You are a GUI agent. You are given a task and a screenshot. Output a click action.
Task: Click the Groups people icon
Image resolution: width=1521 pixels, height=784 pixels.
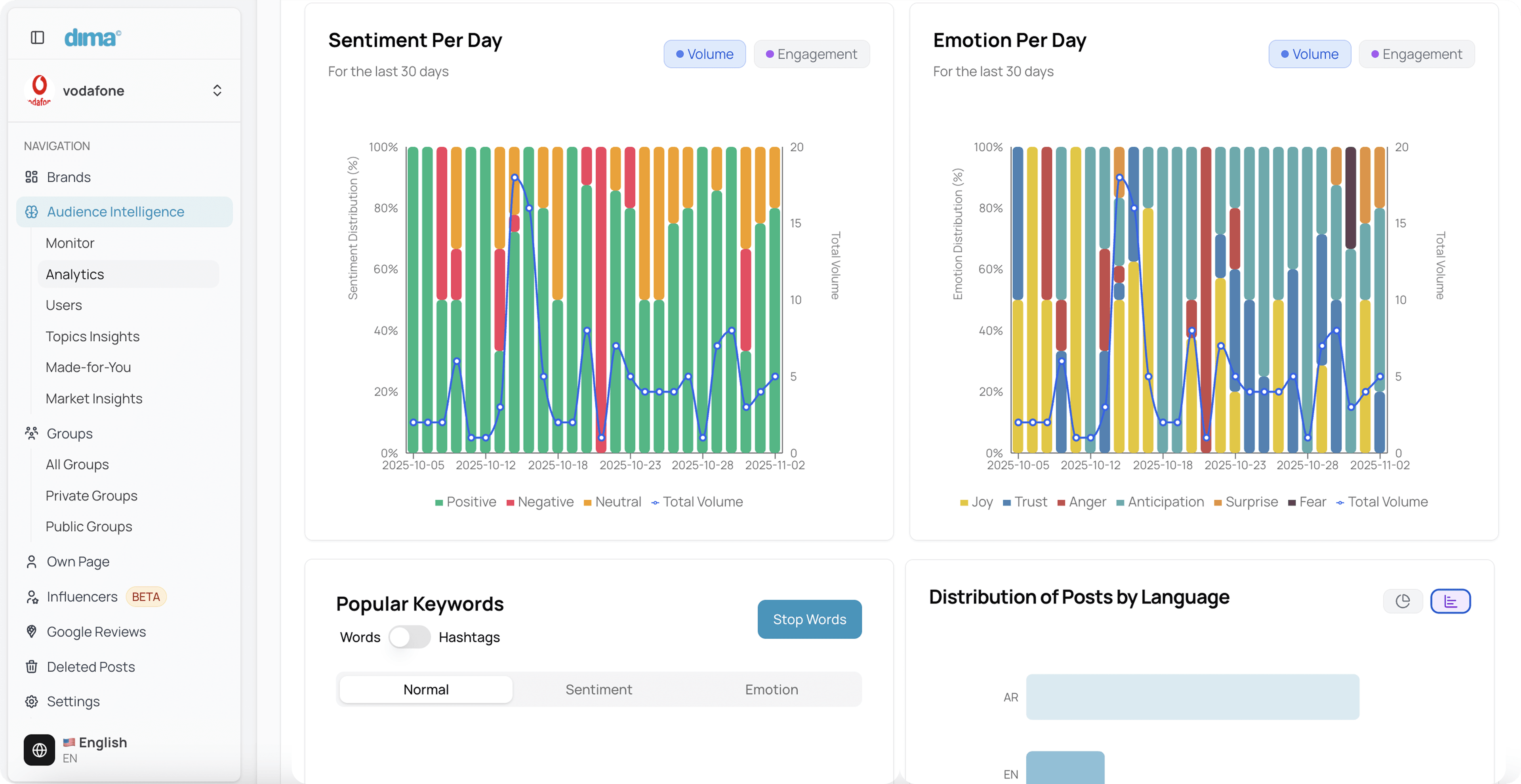31,433
